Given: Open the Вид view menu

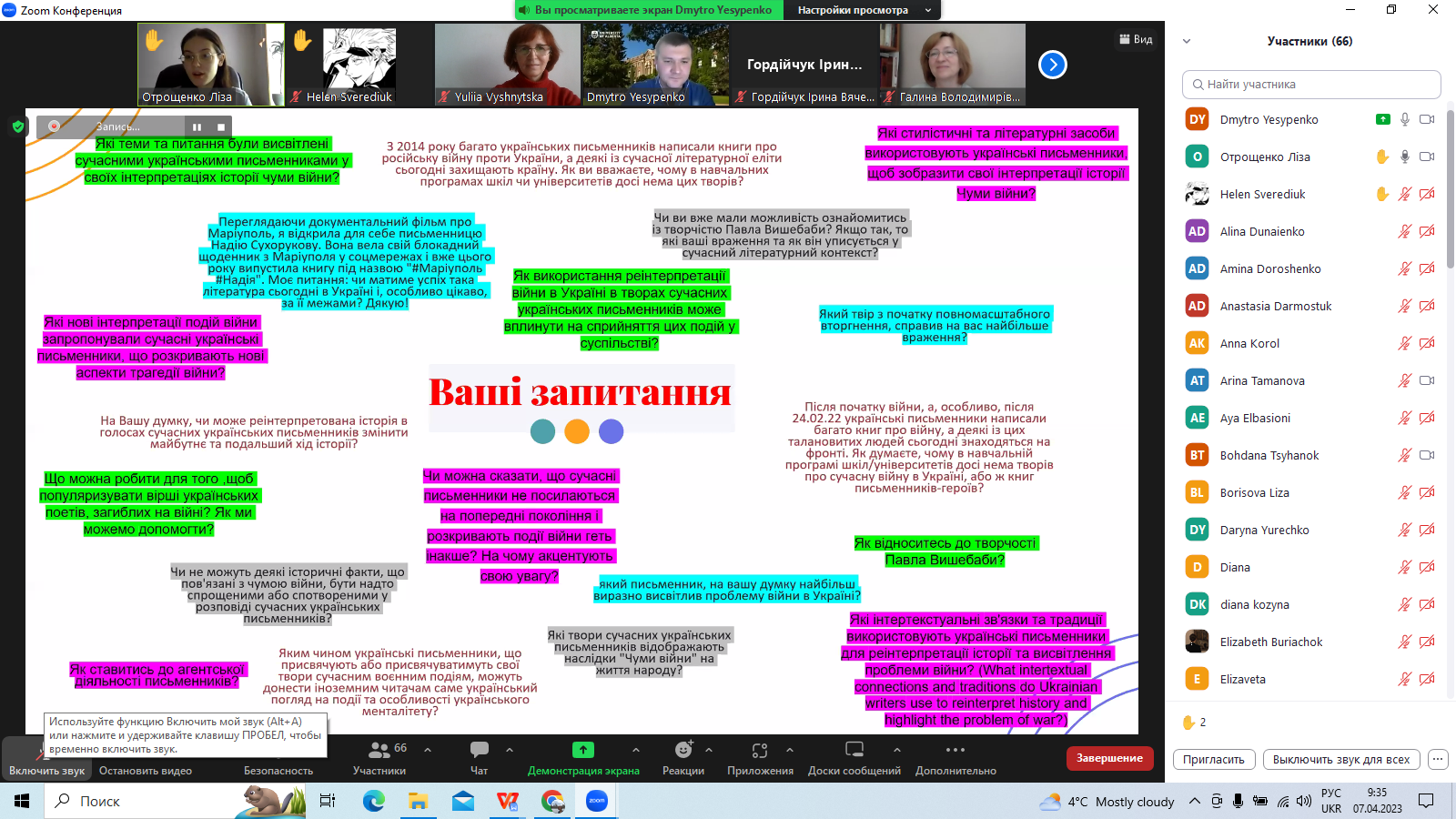Looking at the screenshot, I should point(1136,39).
